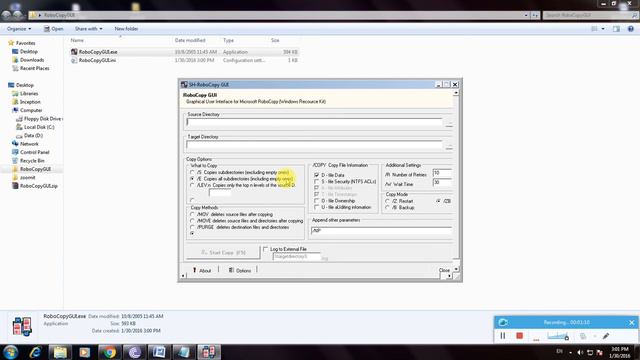
Task: Click the Start Copy (F5) button
Action: 223,252
